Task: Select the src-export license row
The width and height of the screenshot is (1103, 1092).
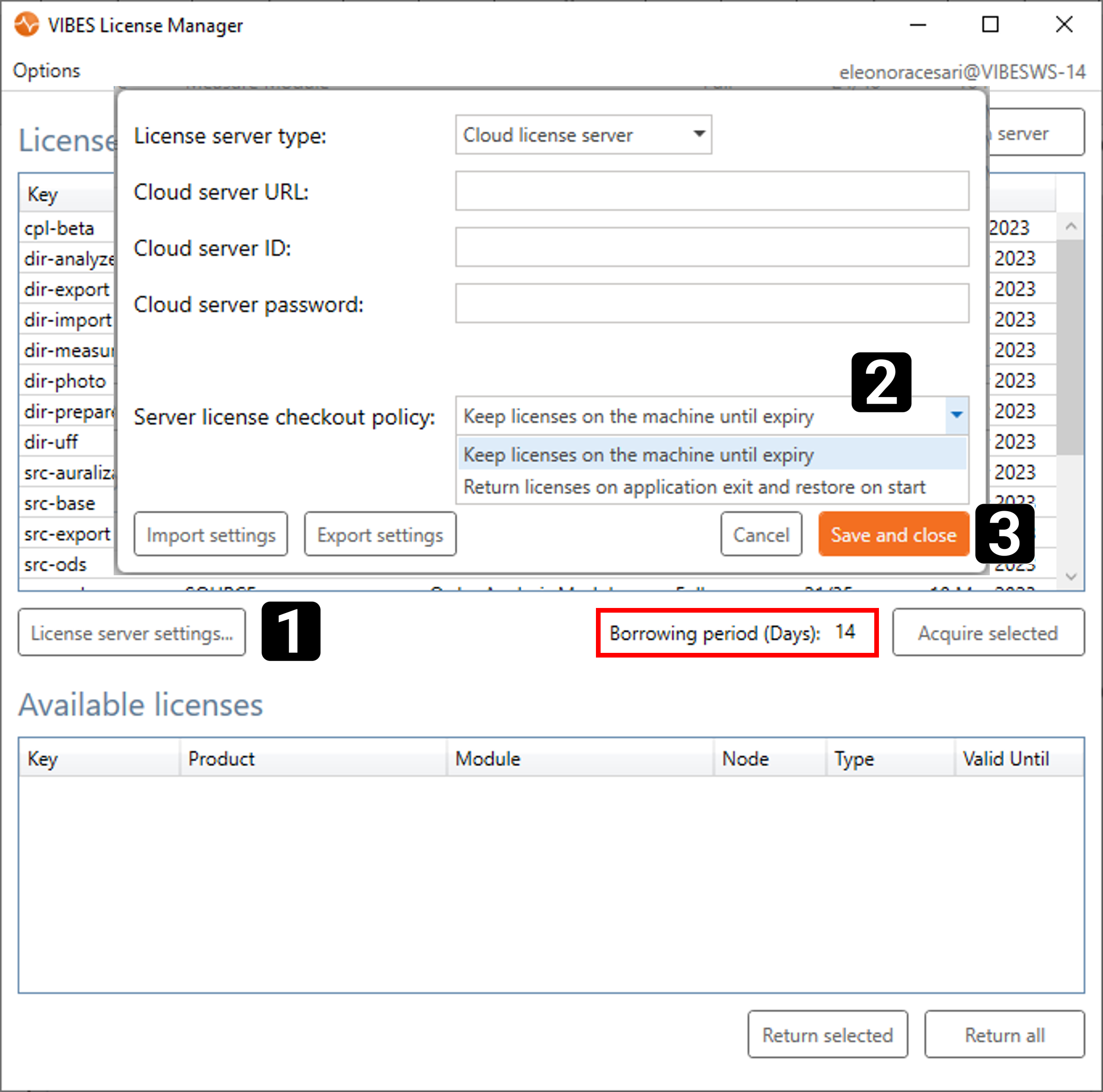Action: pos(67,534)
